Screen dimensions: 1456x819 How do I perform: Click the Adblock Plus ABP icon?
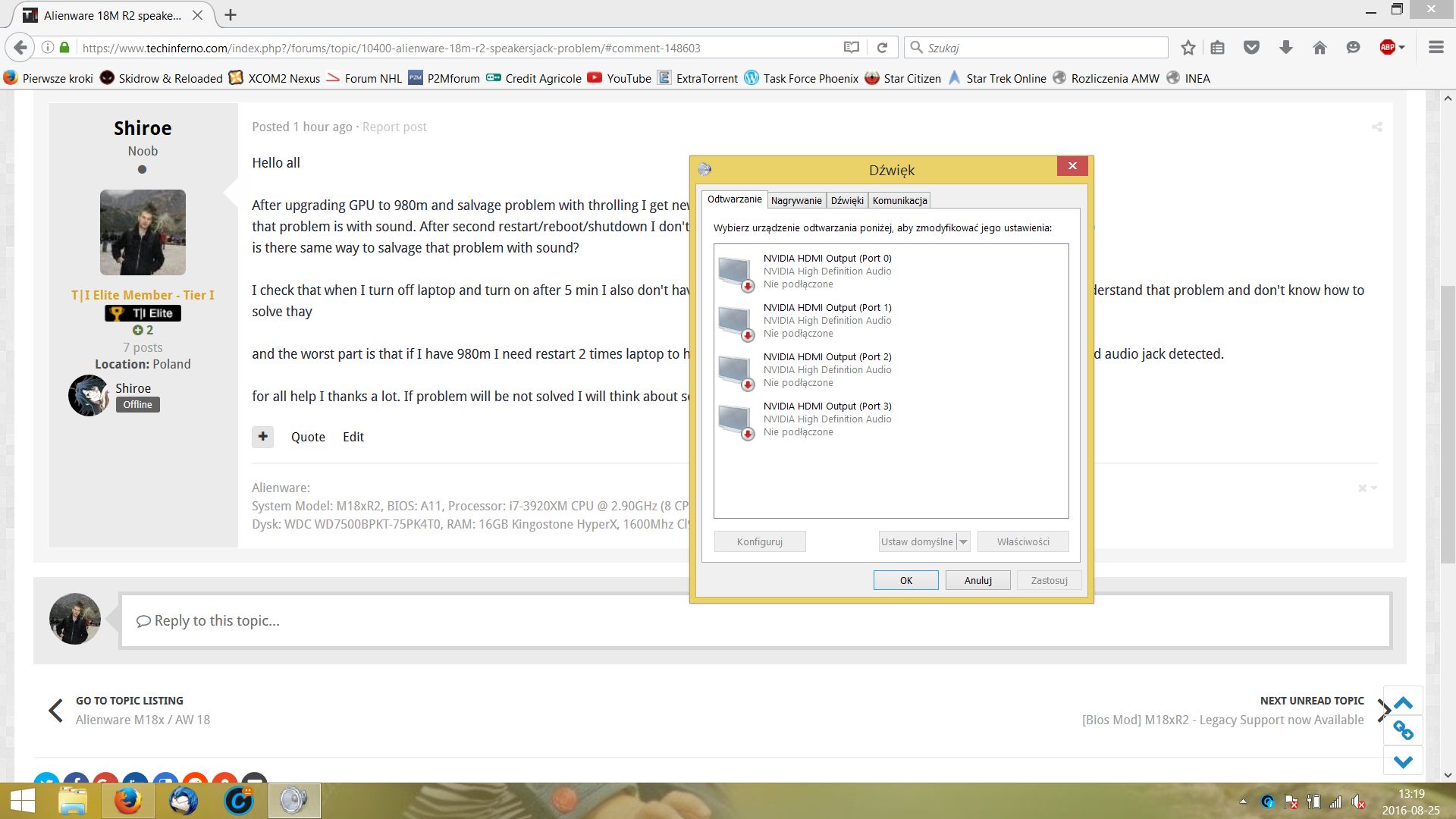[1387, 48]
